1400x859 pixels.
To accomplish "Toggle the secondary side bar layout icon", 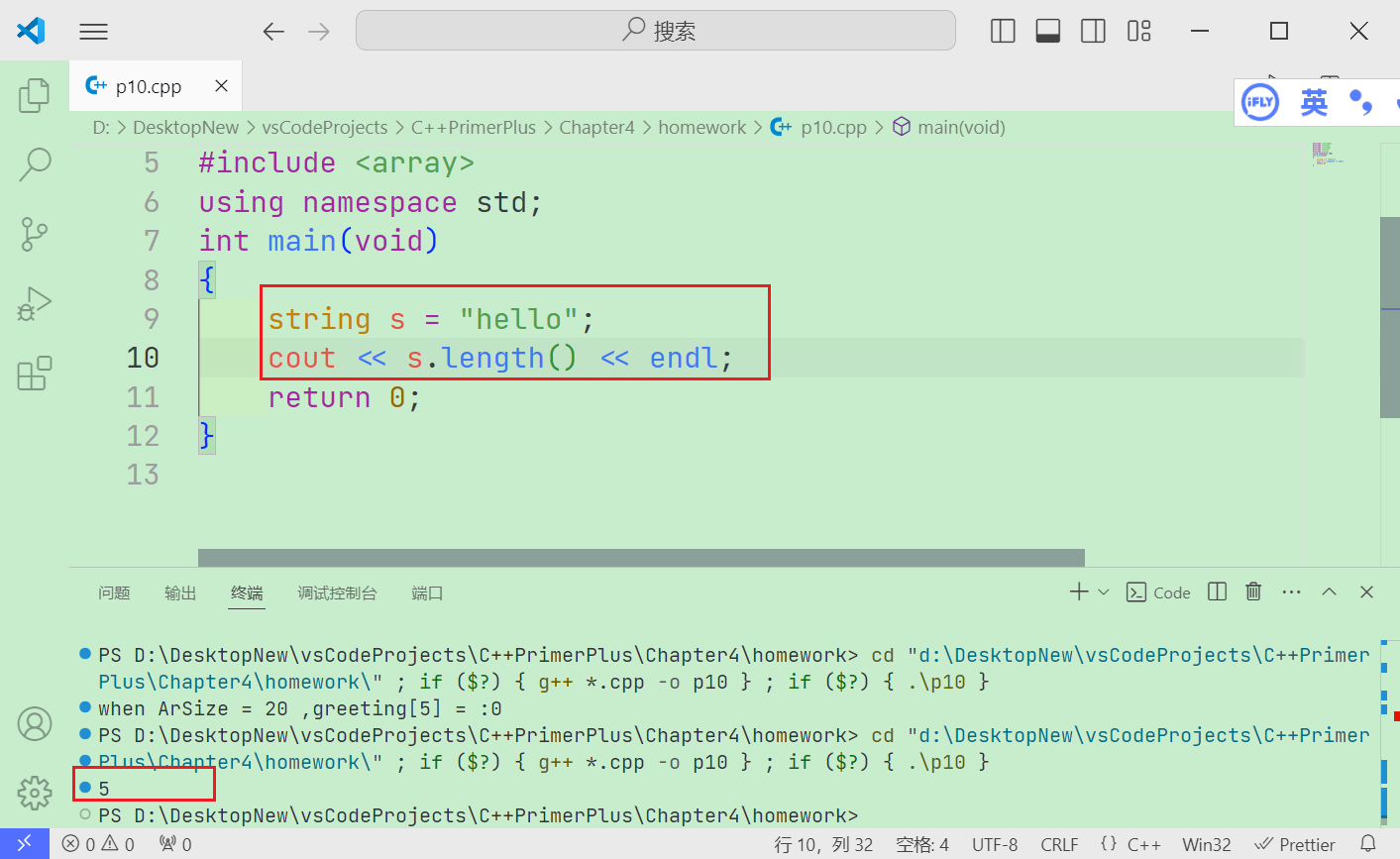I will pos(1093,32).
